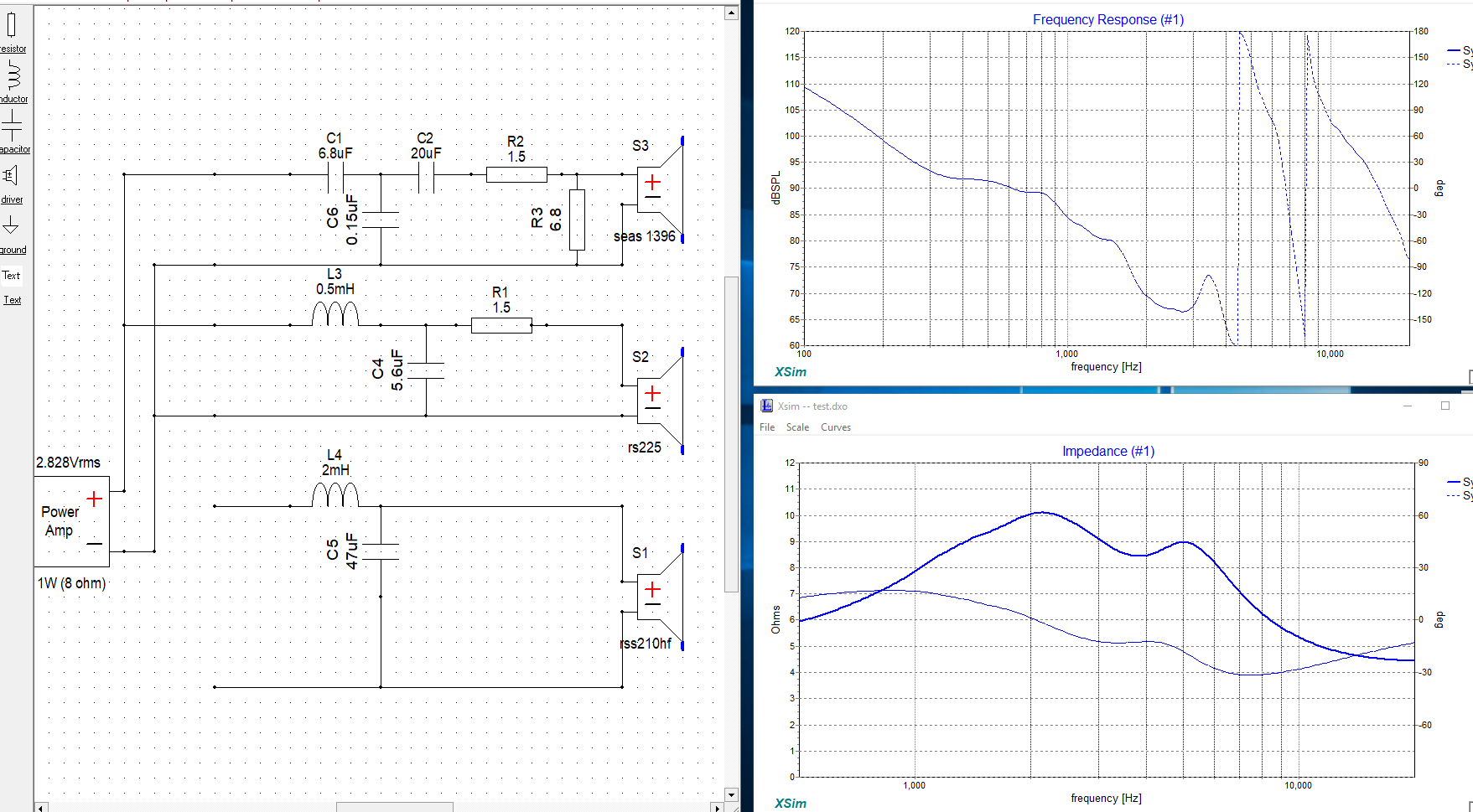Open the File menu
Viewport: 1473px width, 812px height.
point(766,427)
